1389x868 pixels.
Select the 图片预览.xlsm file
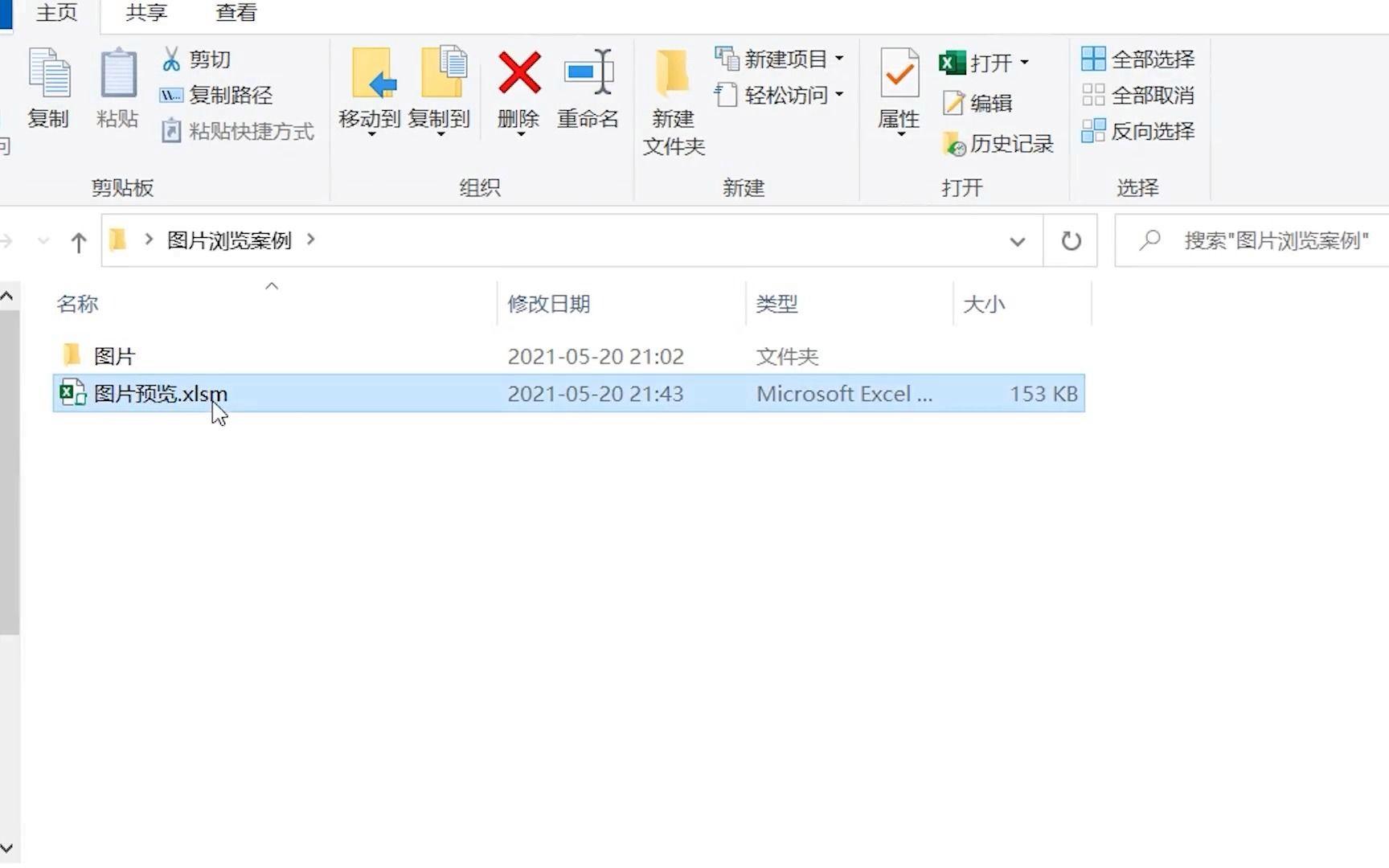pos(568,393)
